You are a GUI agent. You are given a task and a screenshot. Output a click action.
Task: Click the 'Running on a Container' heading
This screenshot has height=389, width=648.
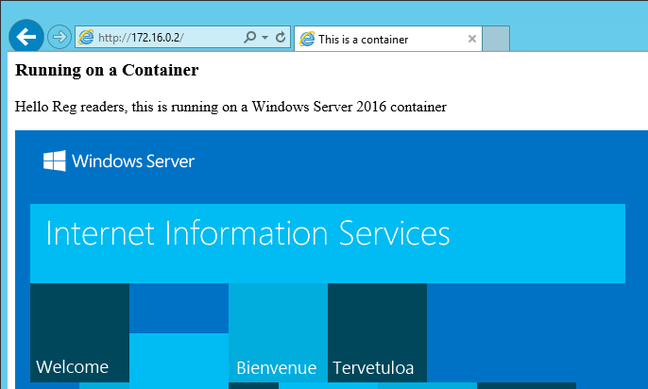coord(107,70)
